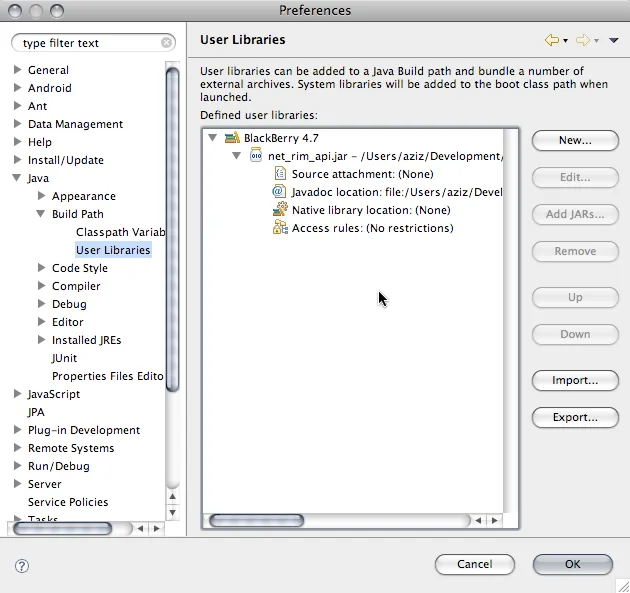The height and width of the screenshot is (593, 630).
Task: Expand the Data Management category
Action: click(17, 124)
